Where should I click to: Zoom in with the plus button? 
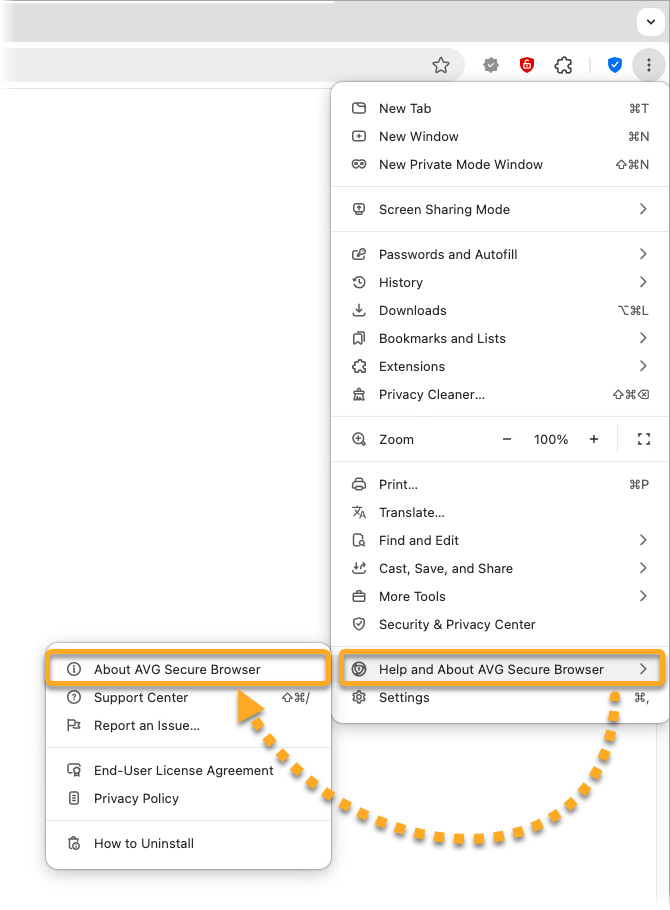[594, 439]
